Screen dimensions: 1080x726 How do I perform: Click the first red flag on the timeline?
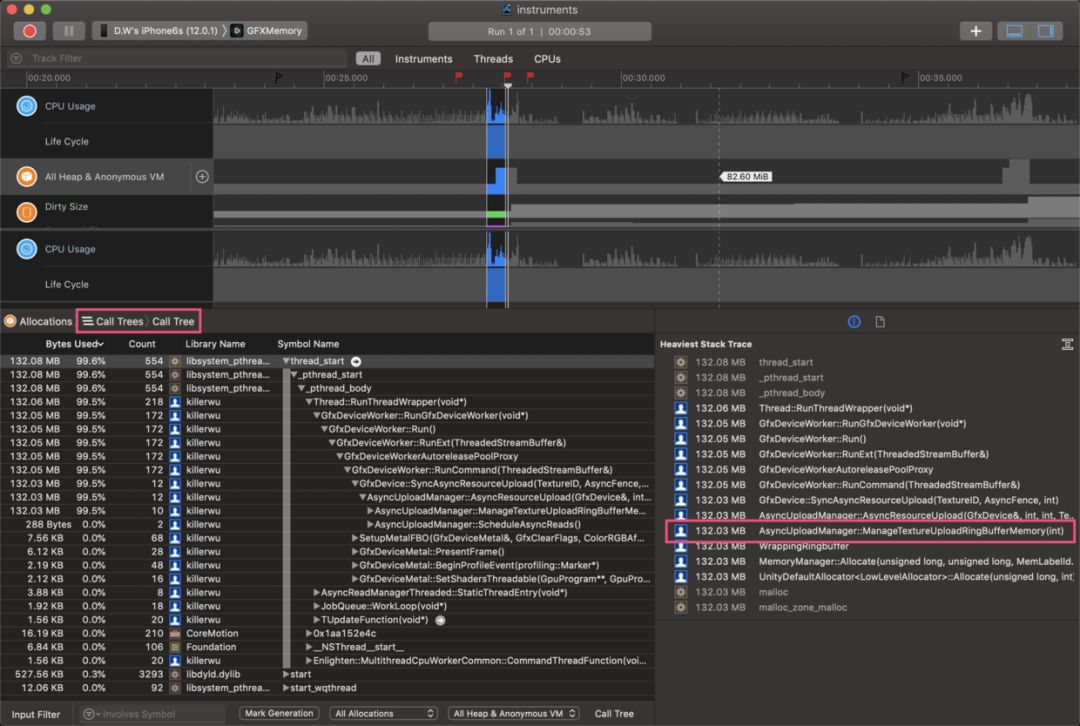[x=458, y=77]
